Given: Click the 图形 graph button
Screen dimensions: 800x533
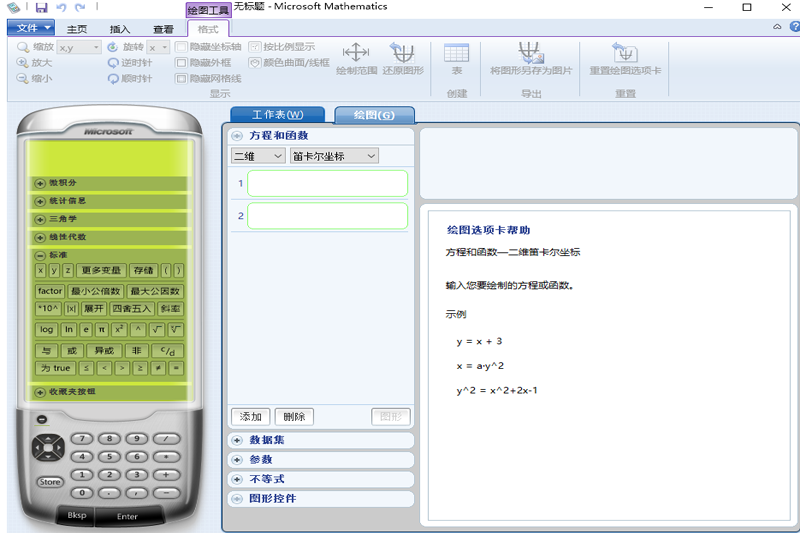Looking at the screenshot, I should pyautogui.click(x=391, y=417).
